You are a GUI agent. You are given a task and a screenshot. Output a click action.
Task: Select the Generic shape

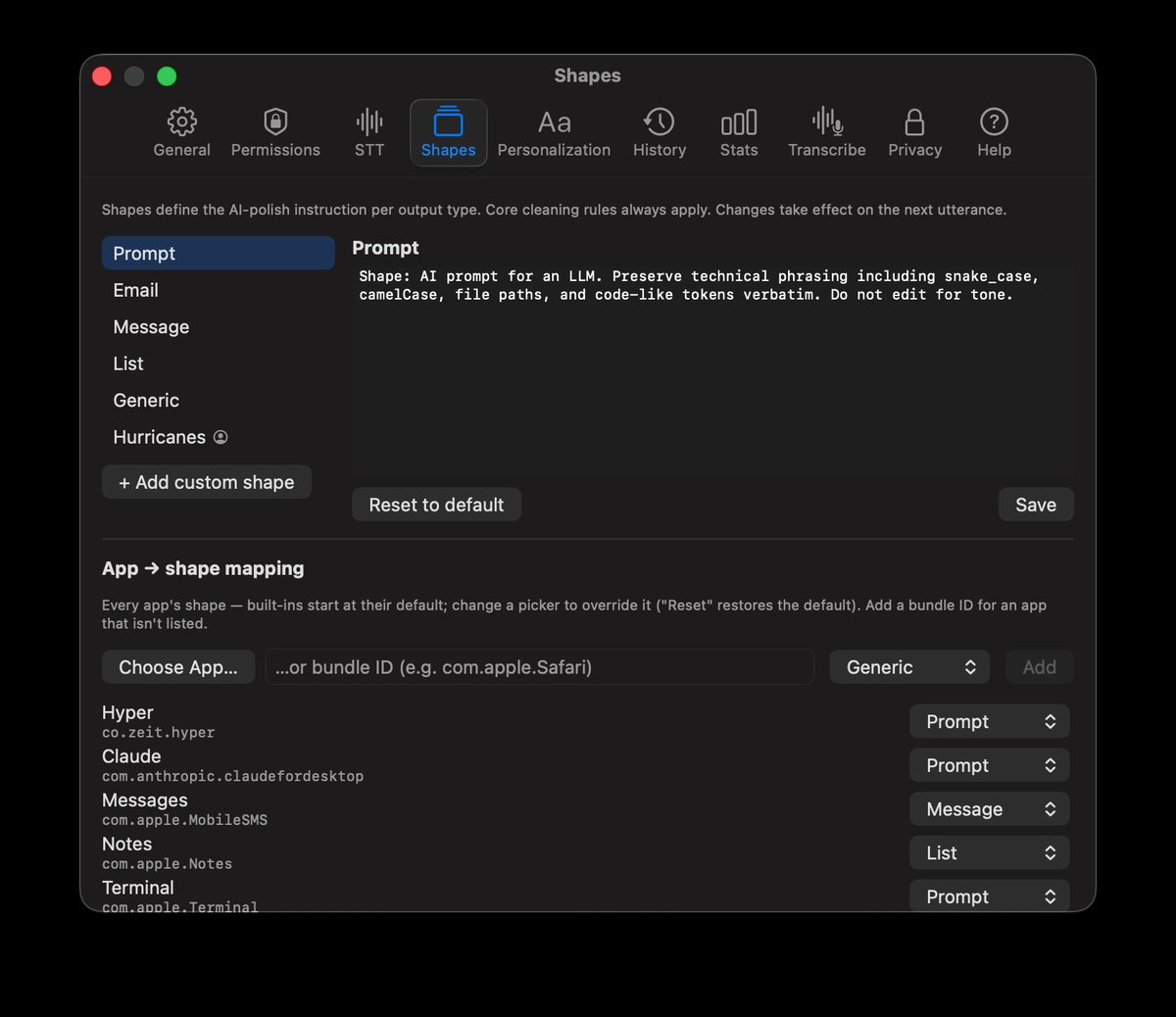219,400
